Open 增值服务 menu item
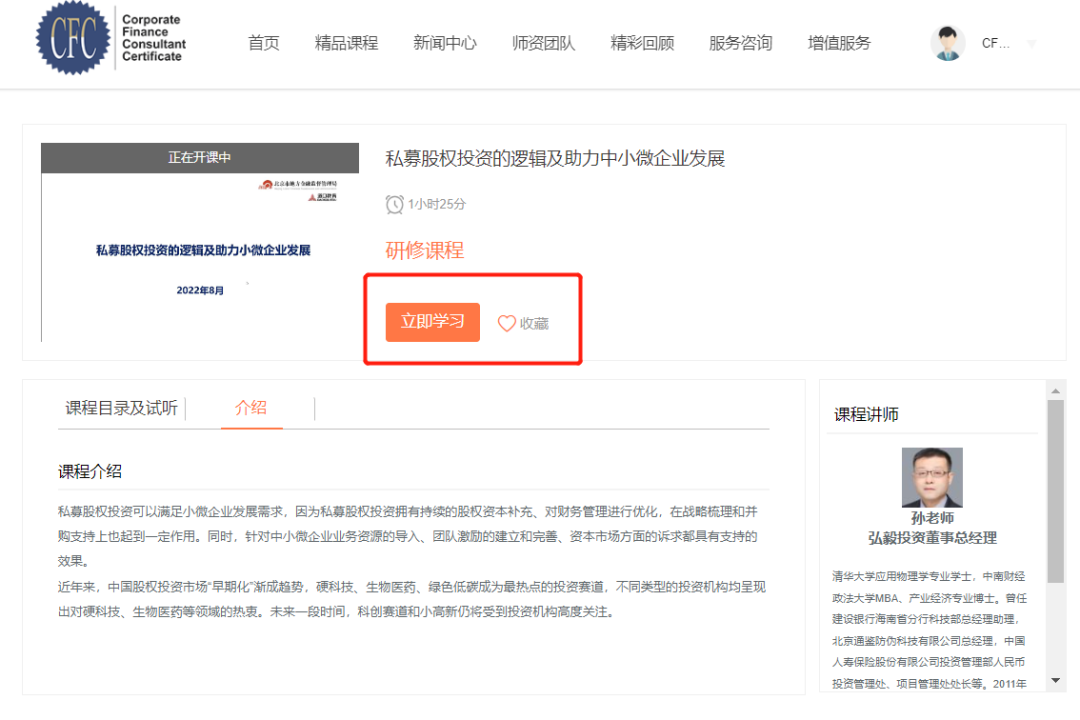The image size is (1080, 720). tap(839, 43)
